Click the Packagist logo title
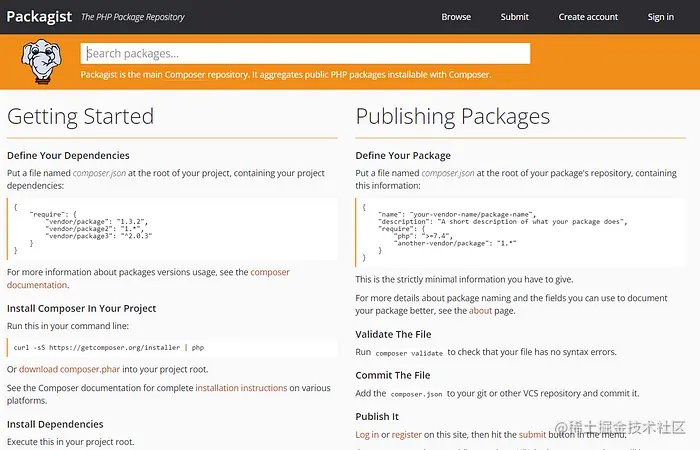This screenshot has height=450, width=700. 39,17
